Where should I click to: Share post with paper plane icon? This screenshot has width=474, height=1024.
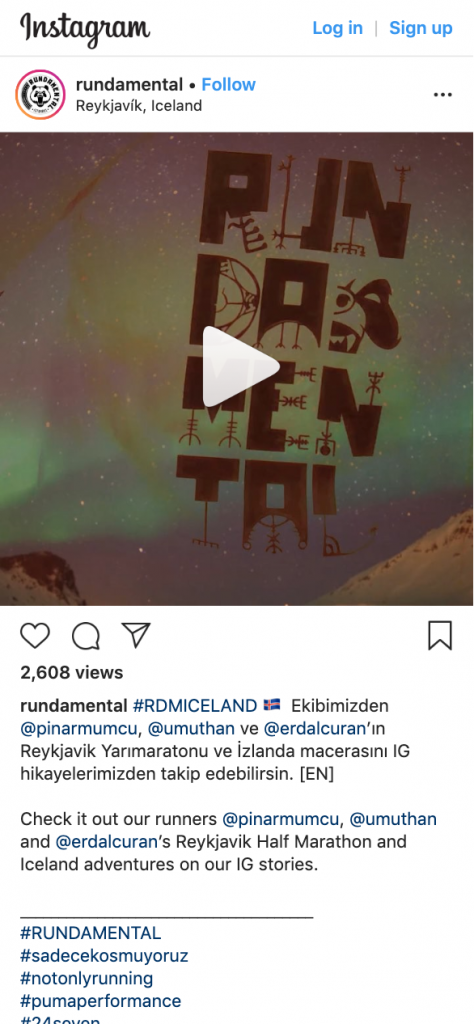tap(136, 635)
